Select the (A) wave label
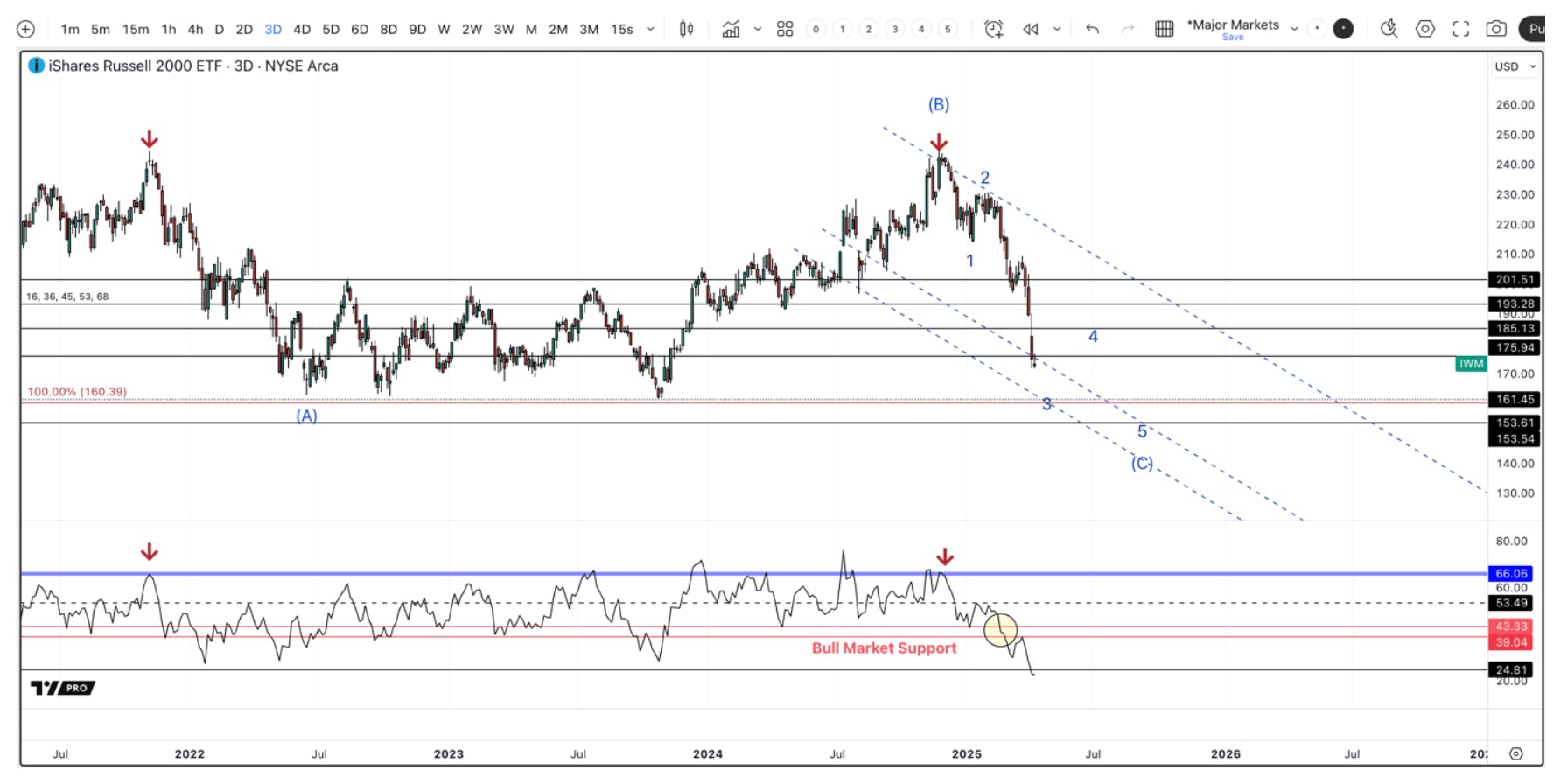 [306, 416]
